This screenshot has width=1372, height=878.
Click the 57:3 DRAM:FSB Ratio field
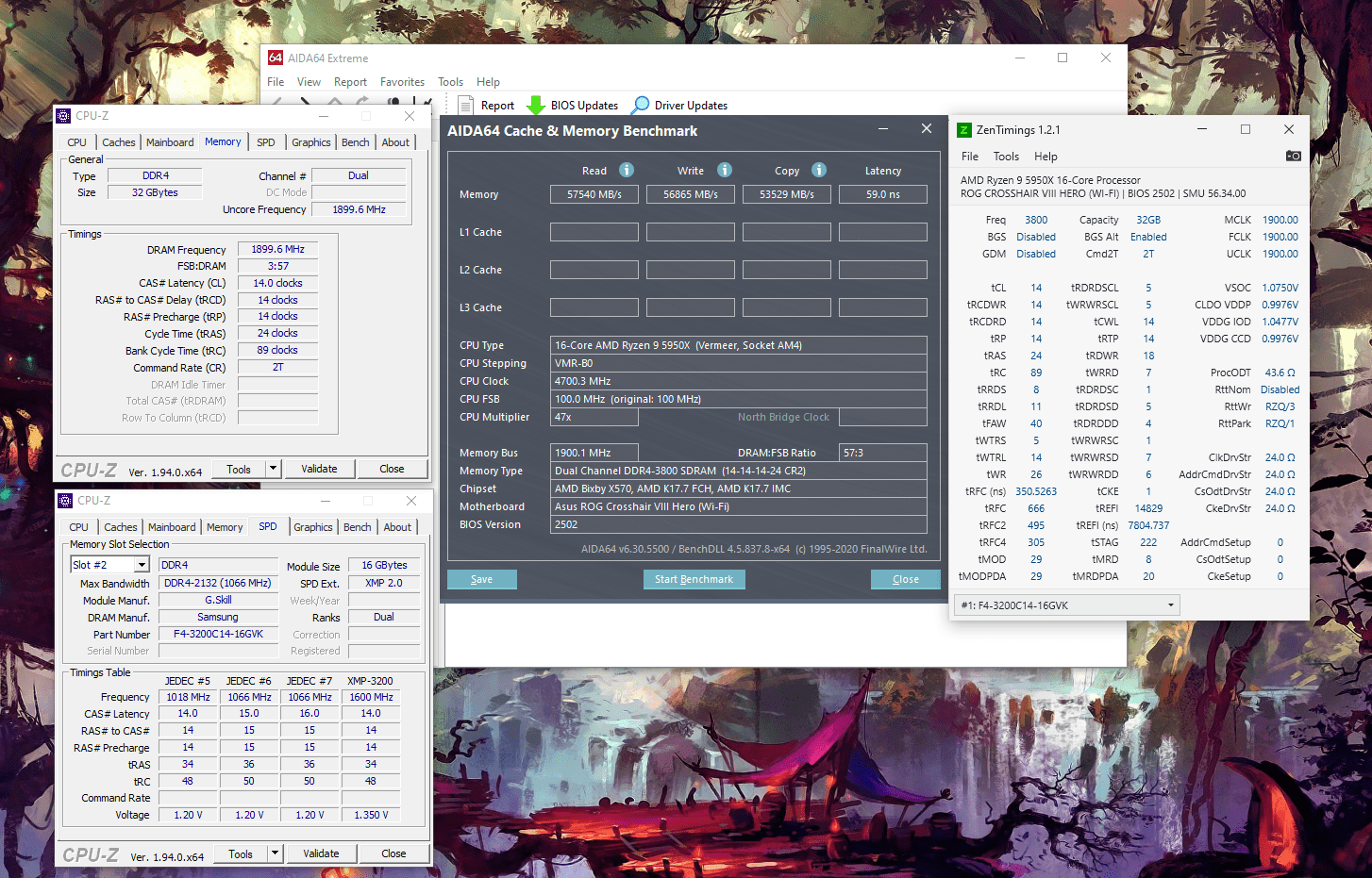883,453
